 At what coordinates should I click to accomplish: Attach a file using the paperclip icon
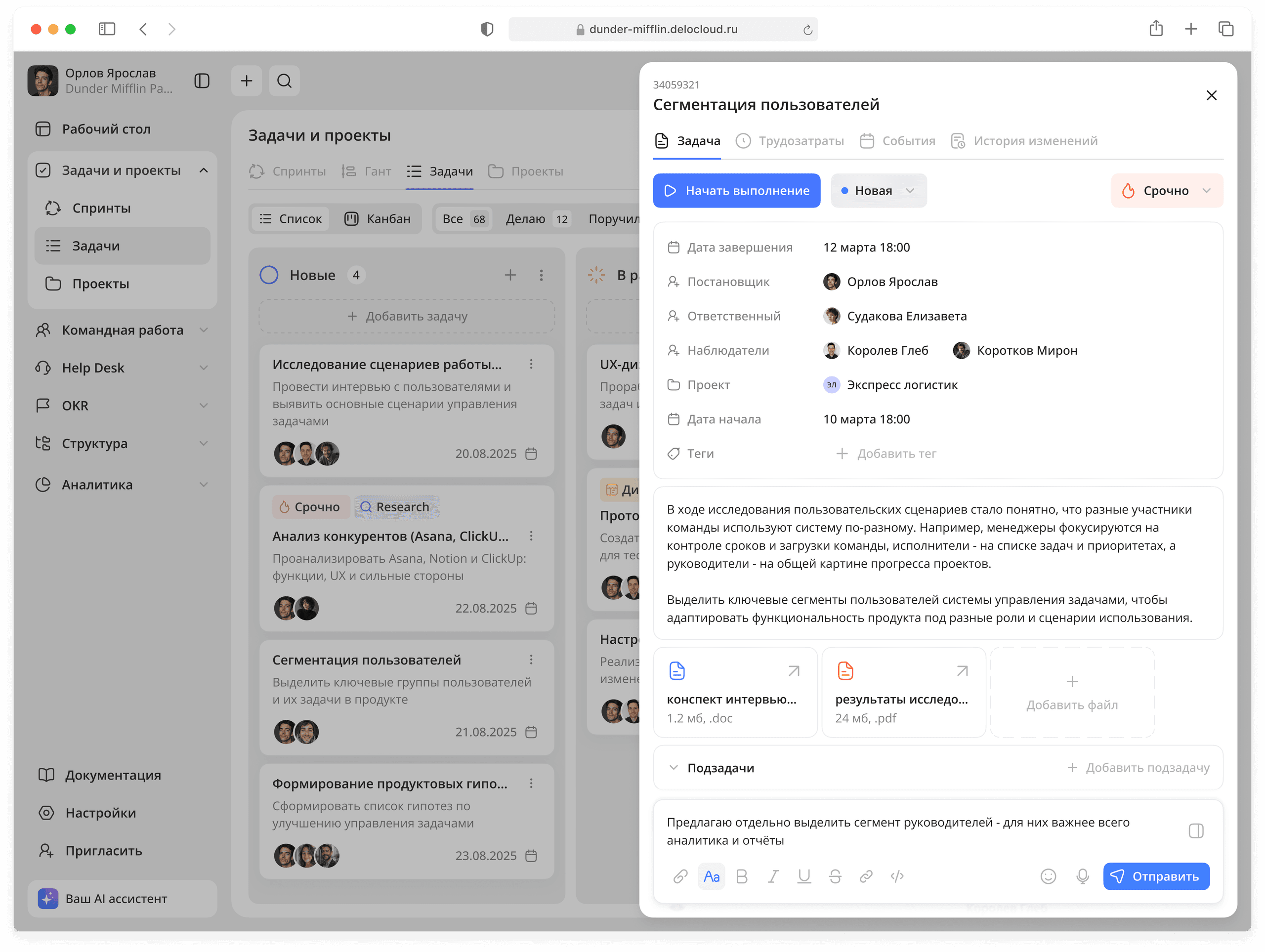tap(680, 876)
